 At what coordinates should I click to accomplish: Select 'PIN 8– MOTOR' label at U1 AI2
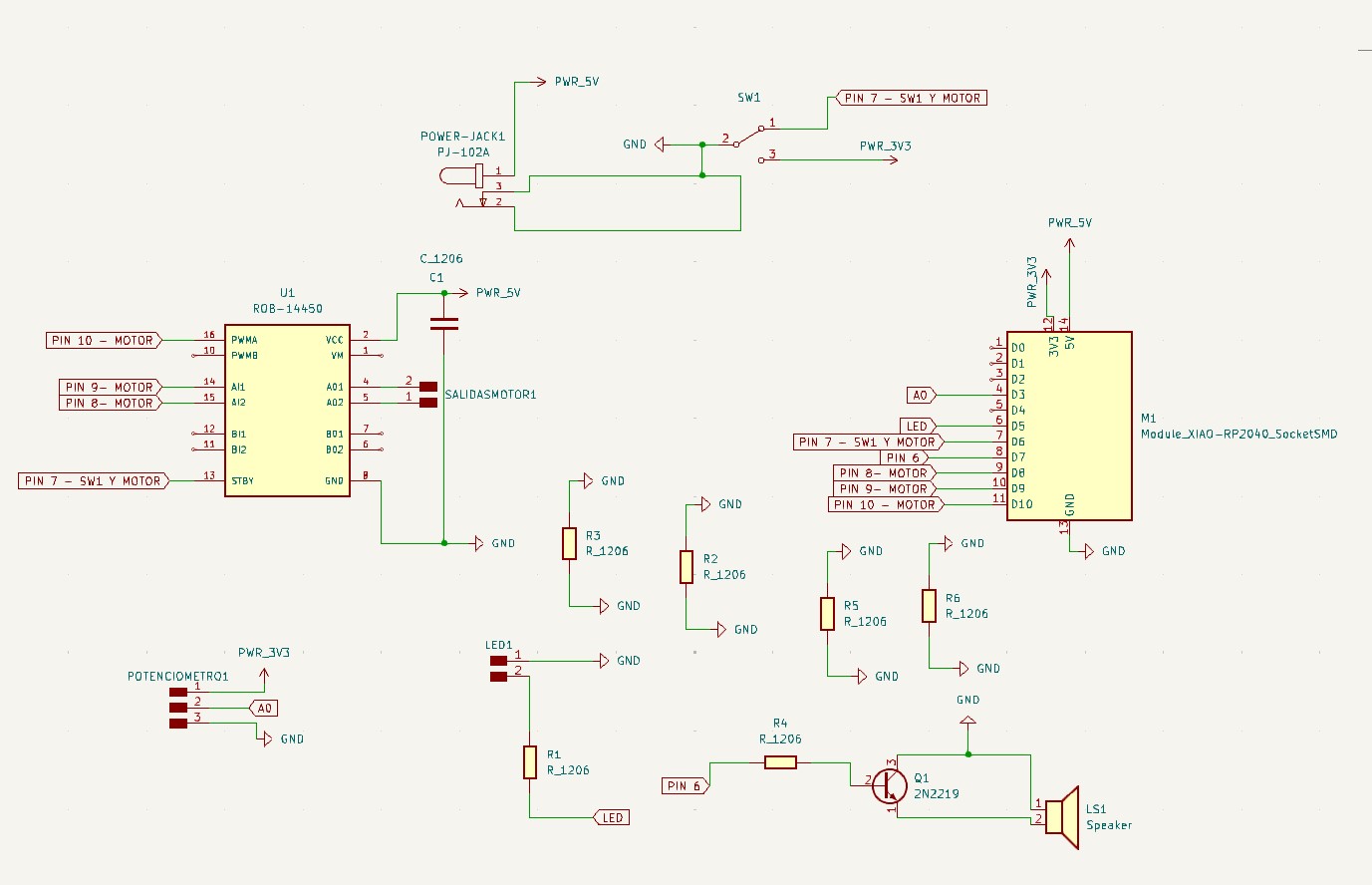110,403
